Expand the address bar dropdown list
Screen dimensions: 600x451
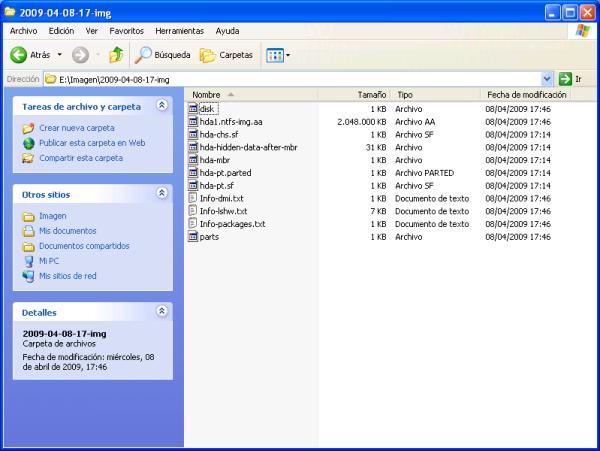547,78
